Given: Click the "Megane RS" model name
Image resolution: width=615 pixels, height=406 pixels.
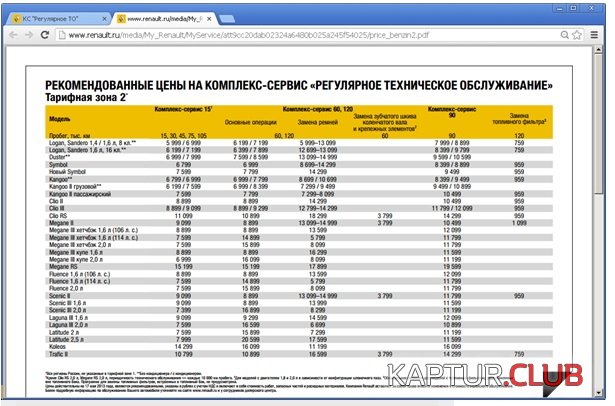Looking at the screenshot, I should [x=62, y=267].
